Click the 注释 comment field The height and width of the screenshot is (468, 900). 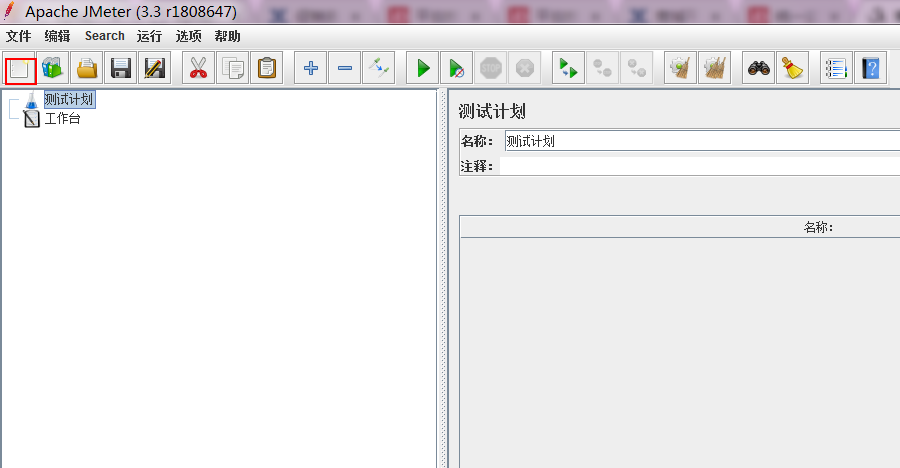click(700, 167)
